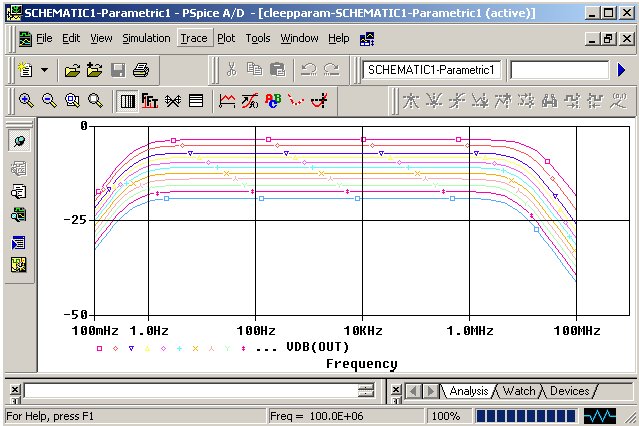
Task: Click the Cursor Search binoculars icon
Action: pos(549,101)
